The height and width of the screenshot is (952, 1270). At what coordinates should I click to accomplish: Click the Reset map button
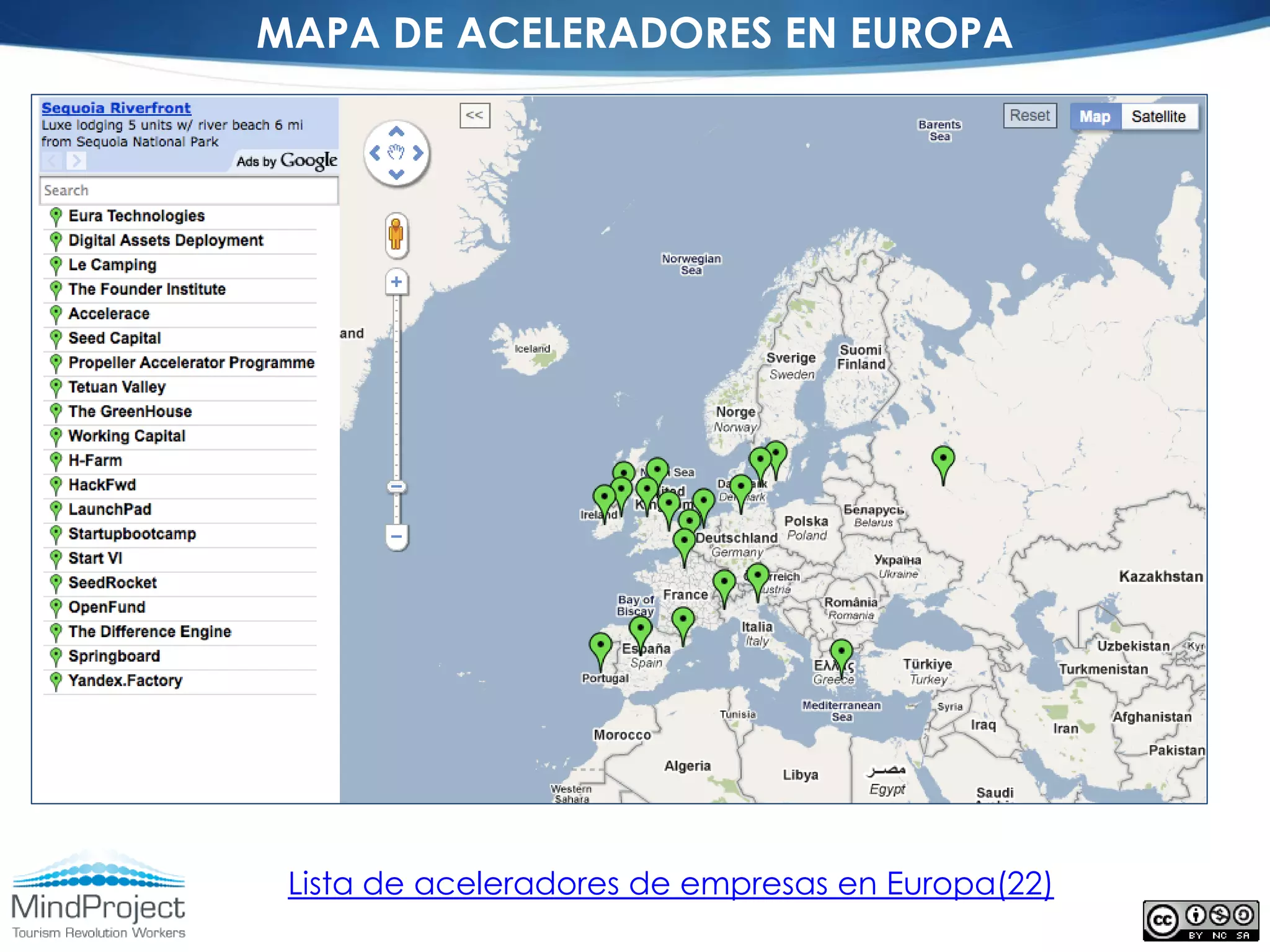1030,116
